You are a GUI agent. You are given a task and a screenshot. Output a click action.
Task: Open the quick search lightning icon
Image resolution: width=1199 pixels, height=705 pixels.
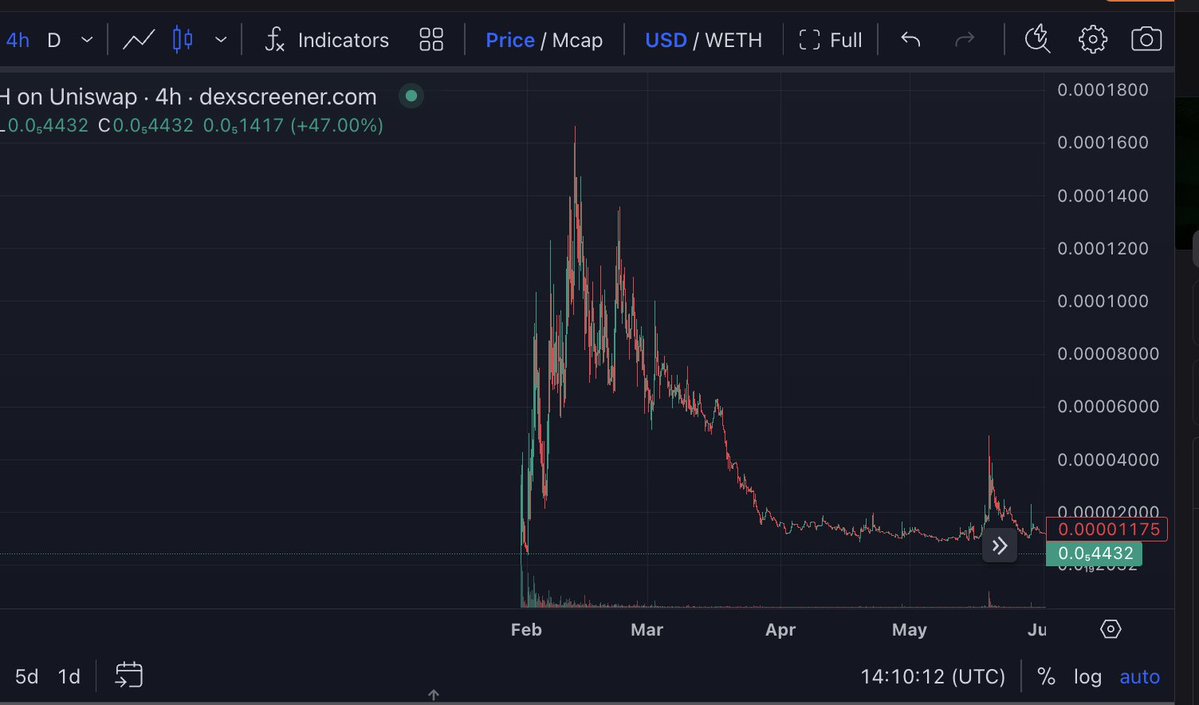1037,39
